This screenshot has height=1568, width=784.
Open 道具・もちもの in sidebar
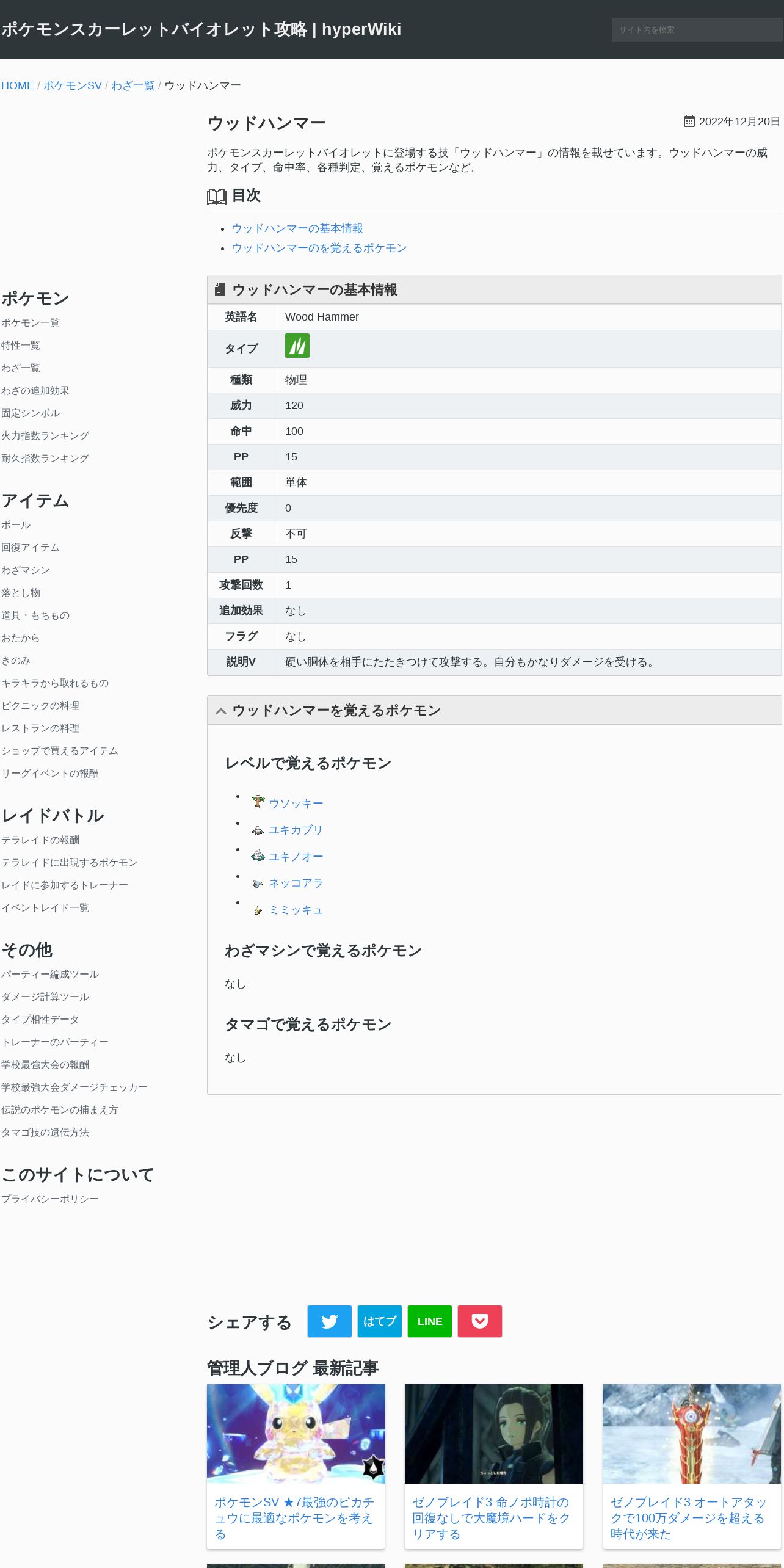pyautogui.click(x=35, y=615)
